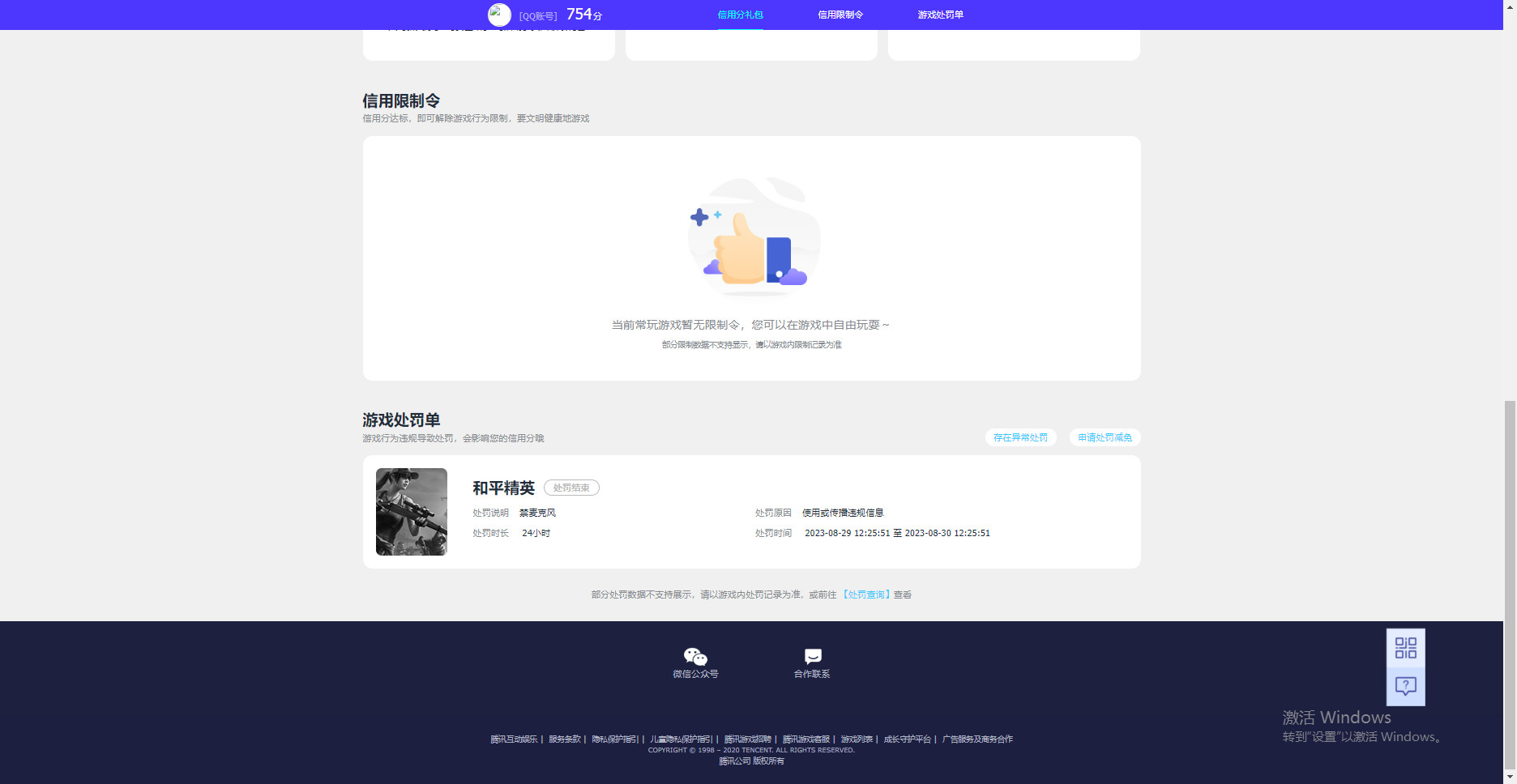The image size is (1517, 784).
Task: Open the 隐私保护指引 footer link
Action: pos(615,739)
